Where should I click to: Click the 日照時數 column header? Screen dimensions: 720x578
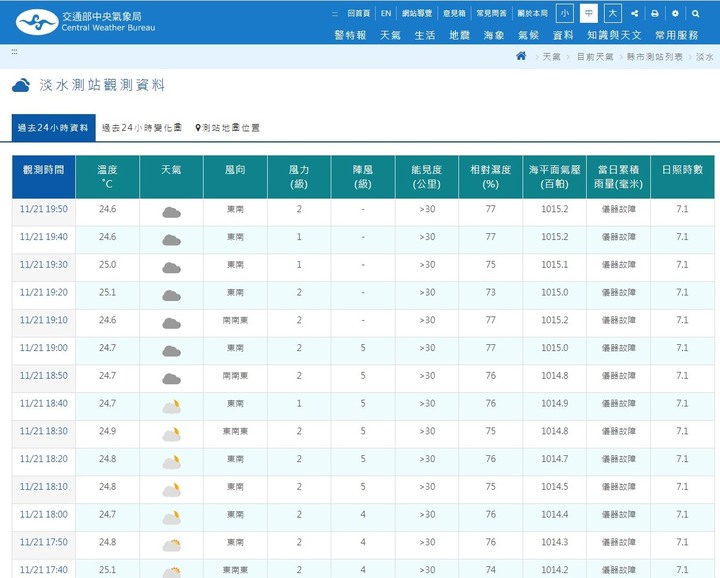(682, 177)
